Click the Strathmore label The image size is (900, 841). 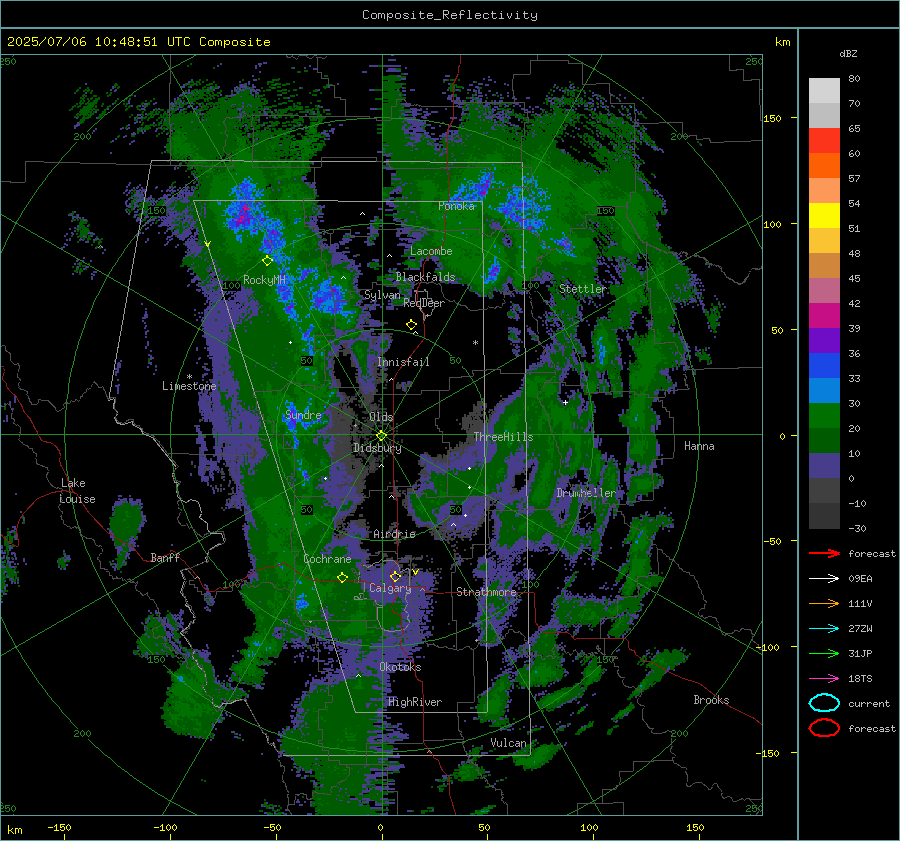[x=486, y=592]
